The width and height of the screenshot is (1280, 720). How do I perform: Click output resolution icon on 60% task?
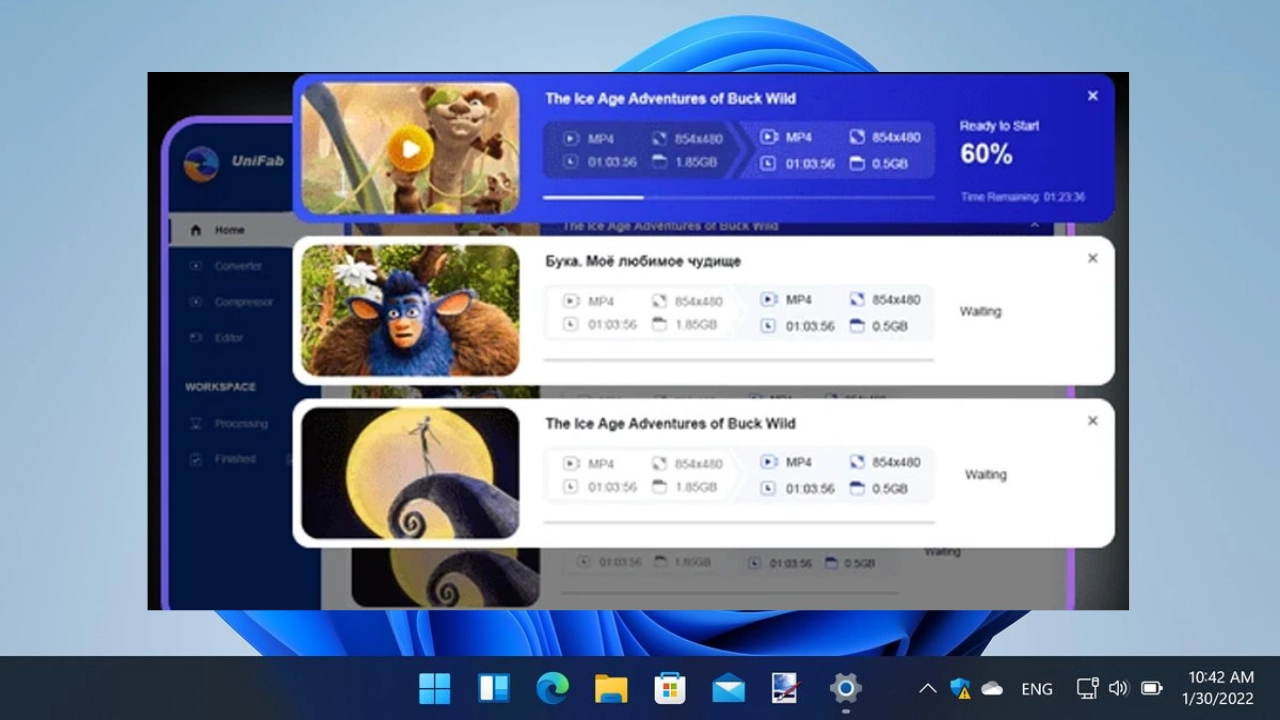857,137
